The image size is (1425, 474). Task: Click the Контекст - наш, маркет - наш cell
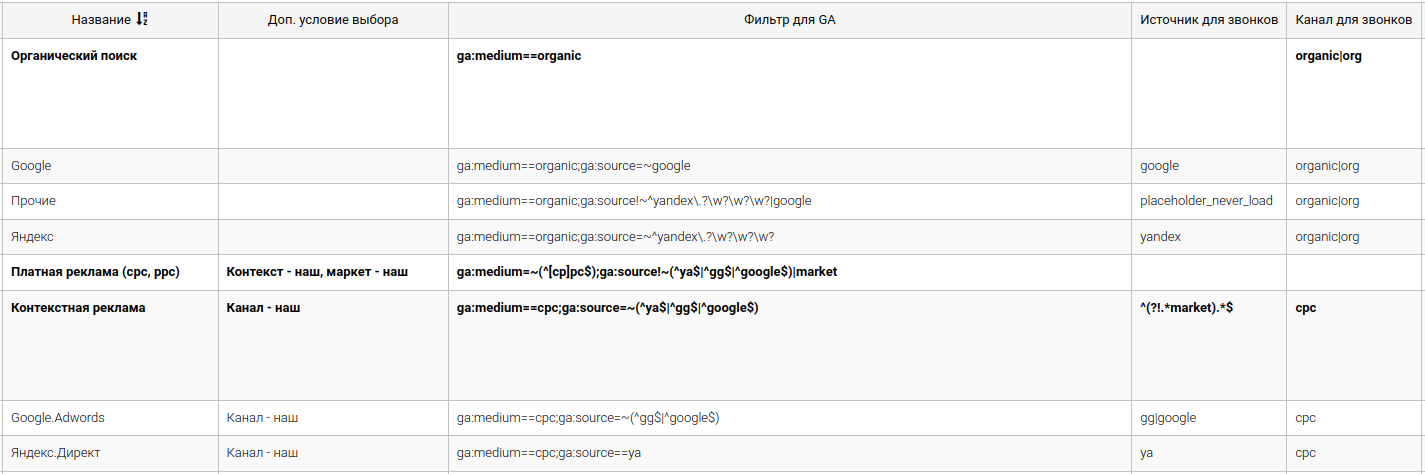[x=317, y=272]
